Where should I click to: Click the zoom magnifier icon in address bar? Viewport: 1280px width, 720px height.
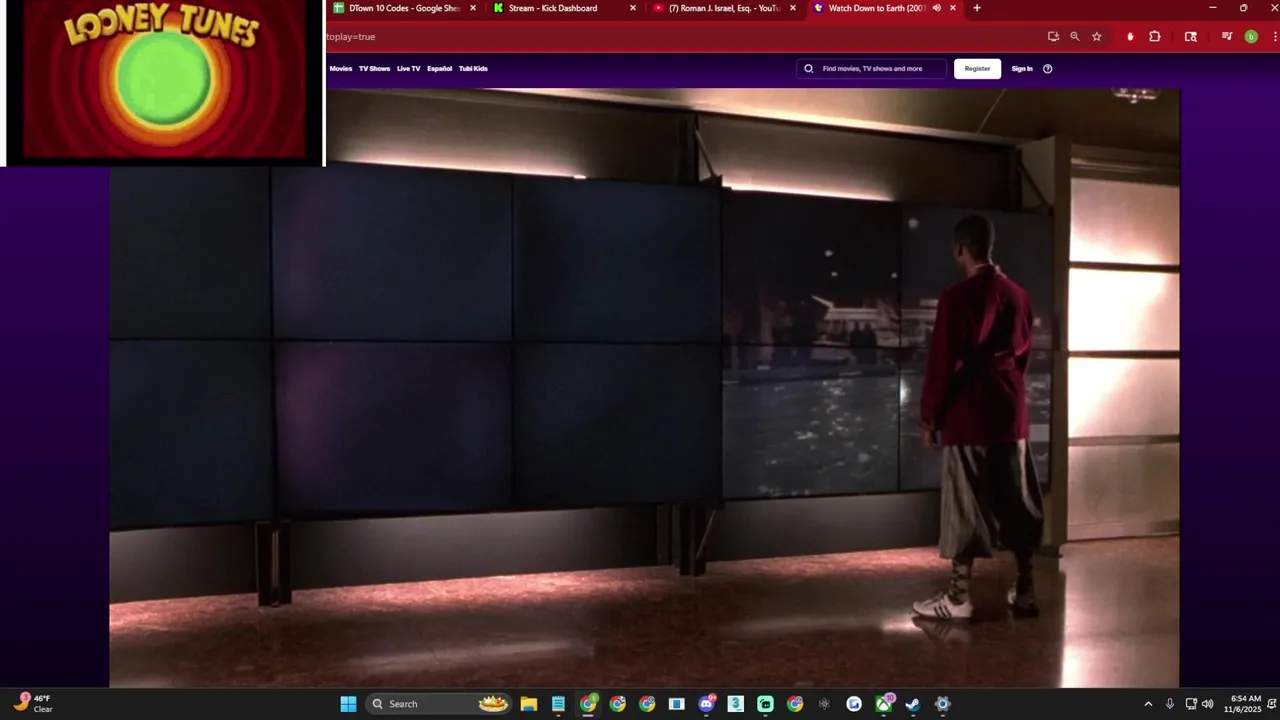1075,36
